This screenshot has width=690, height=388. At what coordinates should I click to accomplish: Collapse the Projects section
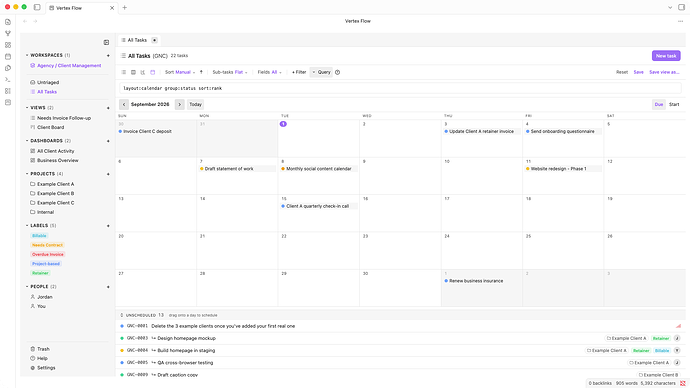click(27, 174)
